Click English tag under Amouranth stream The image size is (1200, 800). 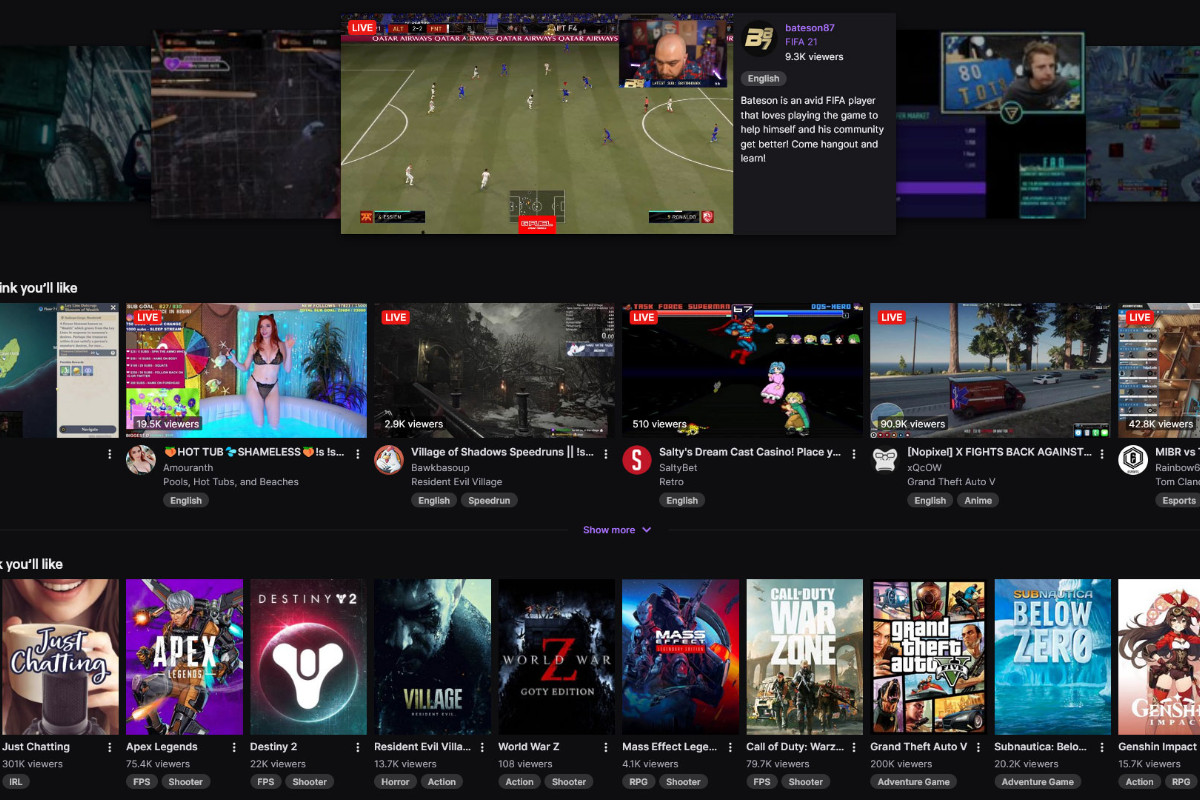pyautogui.click(x=186, y=500)
